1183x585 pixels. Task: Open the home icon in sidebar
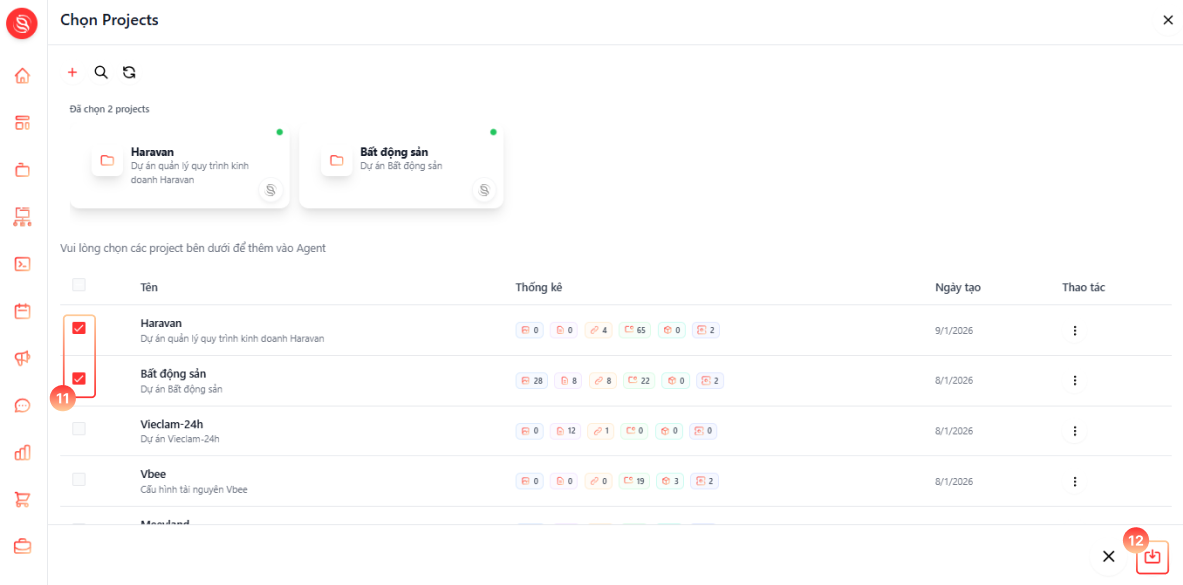tap(23, 75)
